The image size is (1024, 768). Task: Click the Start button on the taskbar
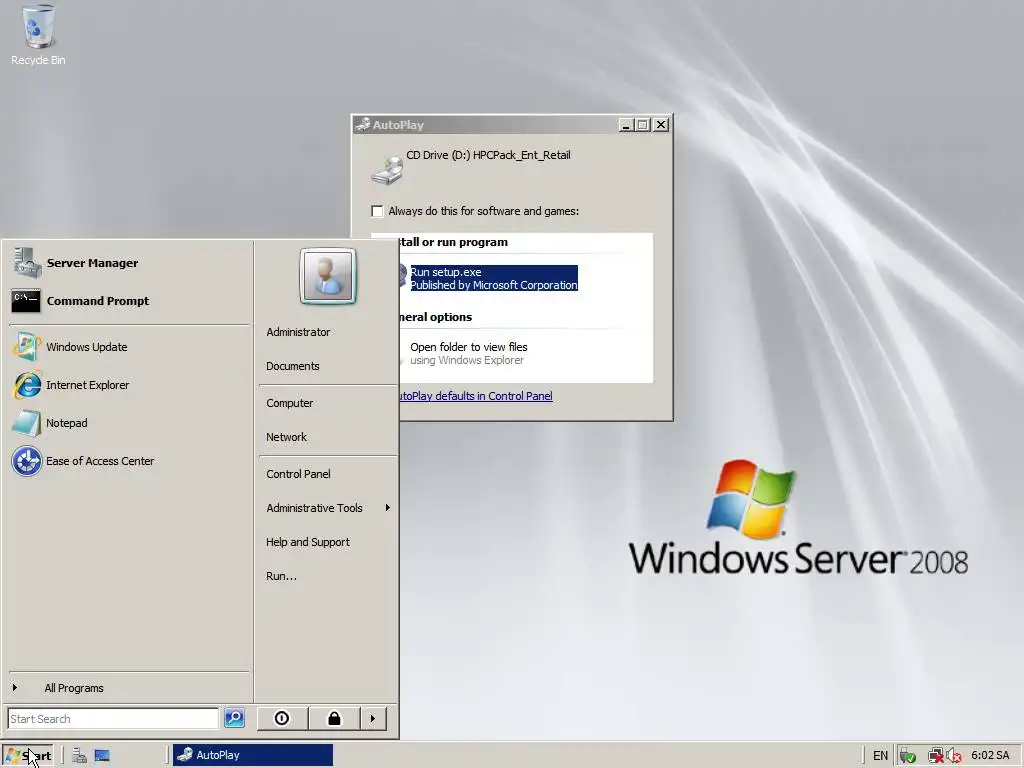click(x=27, y=756)
